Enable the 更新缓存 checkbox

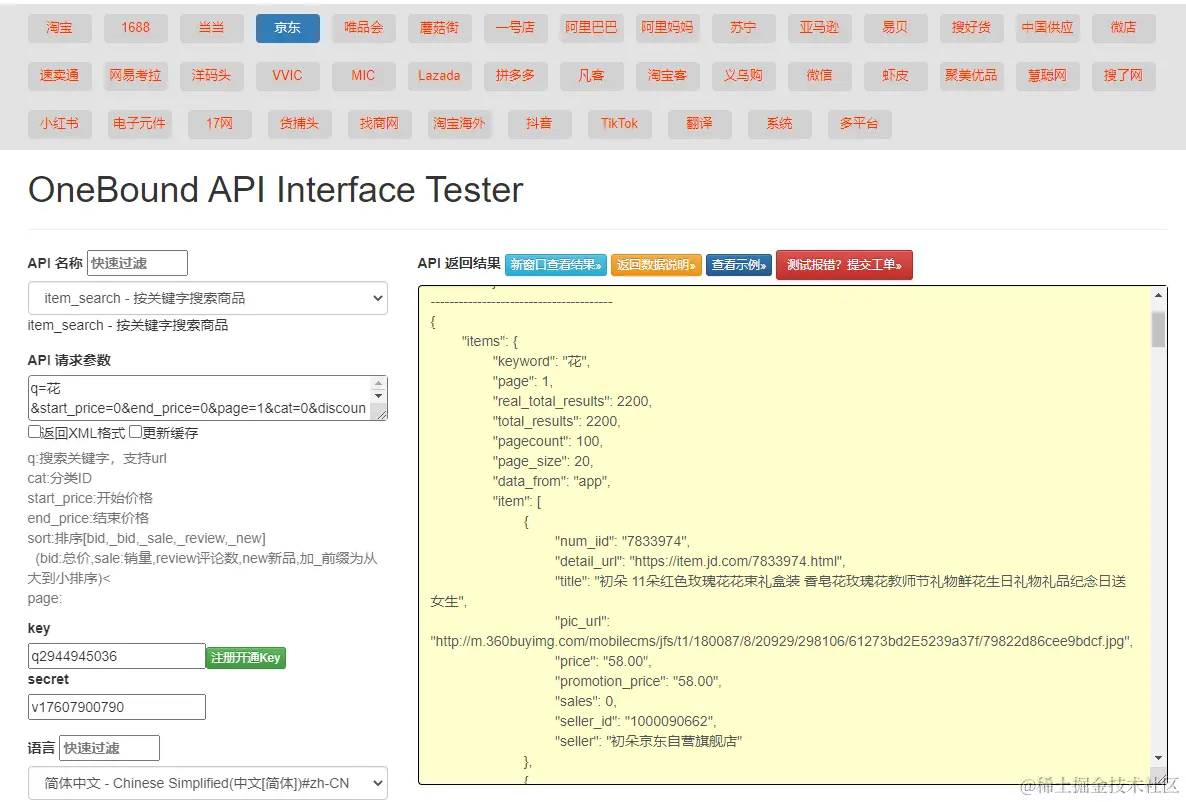pos(136,432)
